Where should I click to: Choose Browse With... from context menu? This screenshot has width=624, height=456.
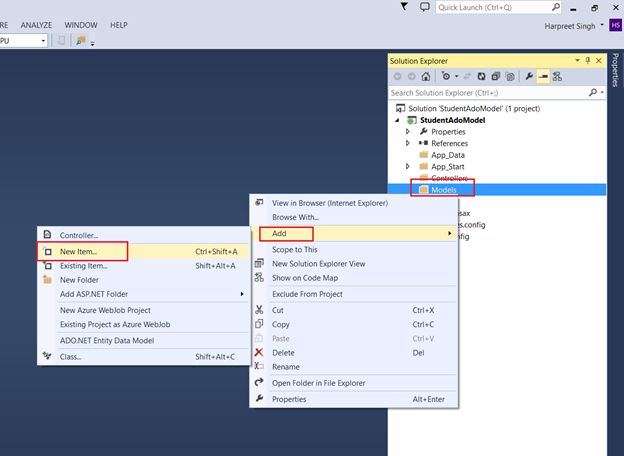coord(295,217)
